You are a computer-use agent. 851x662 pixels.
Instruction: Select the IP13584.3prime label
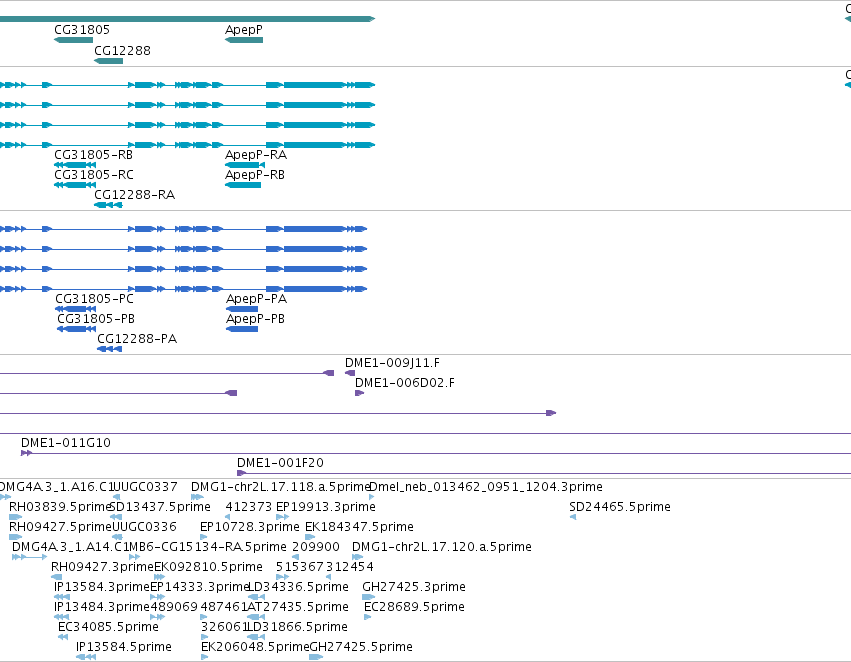point(102,587)
